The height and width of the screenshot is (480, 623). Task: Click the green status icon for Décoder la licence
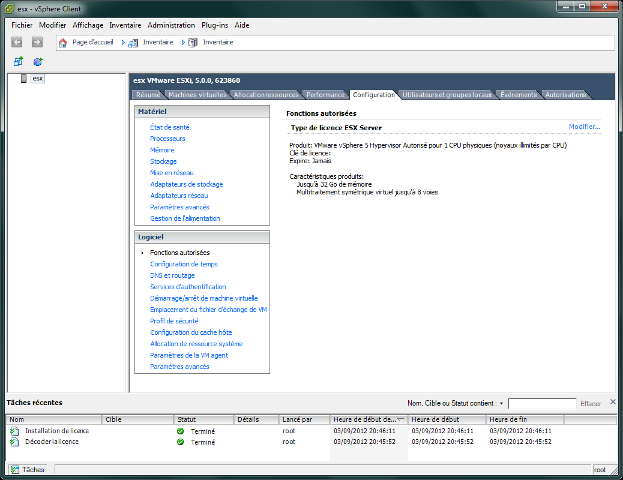click(180, 442)
